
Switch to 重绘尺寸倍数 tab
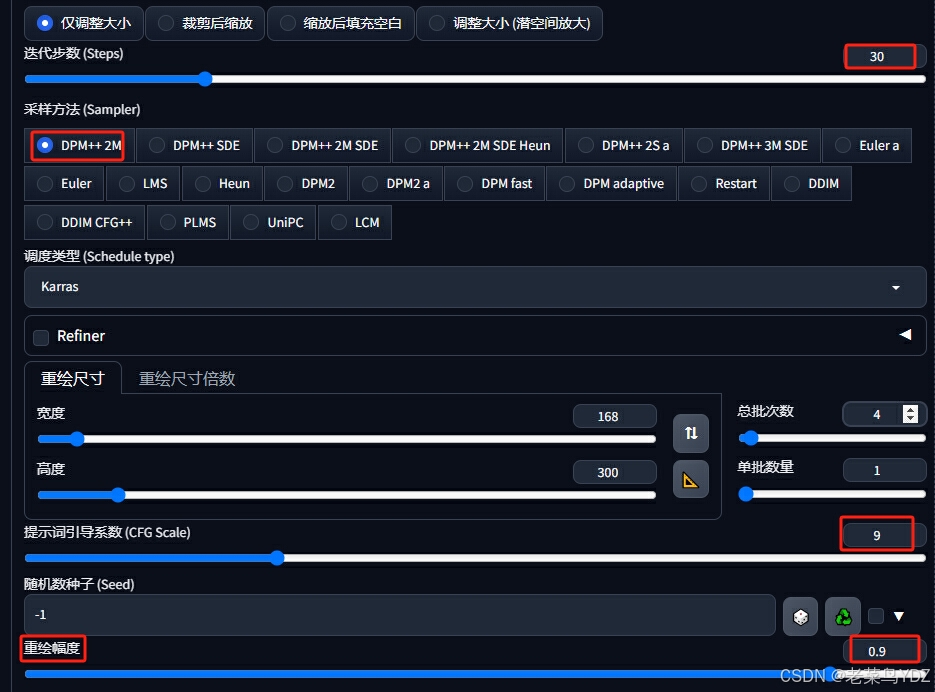tap(187, 378)
